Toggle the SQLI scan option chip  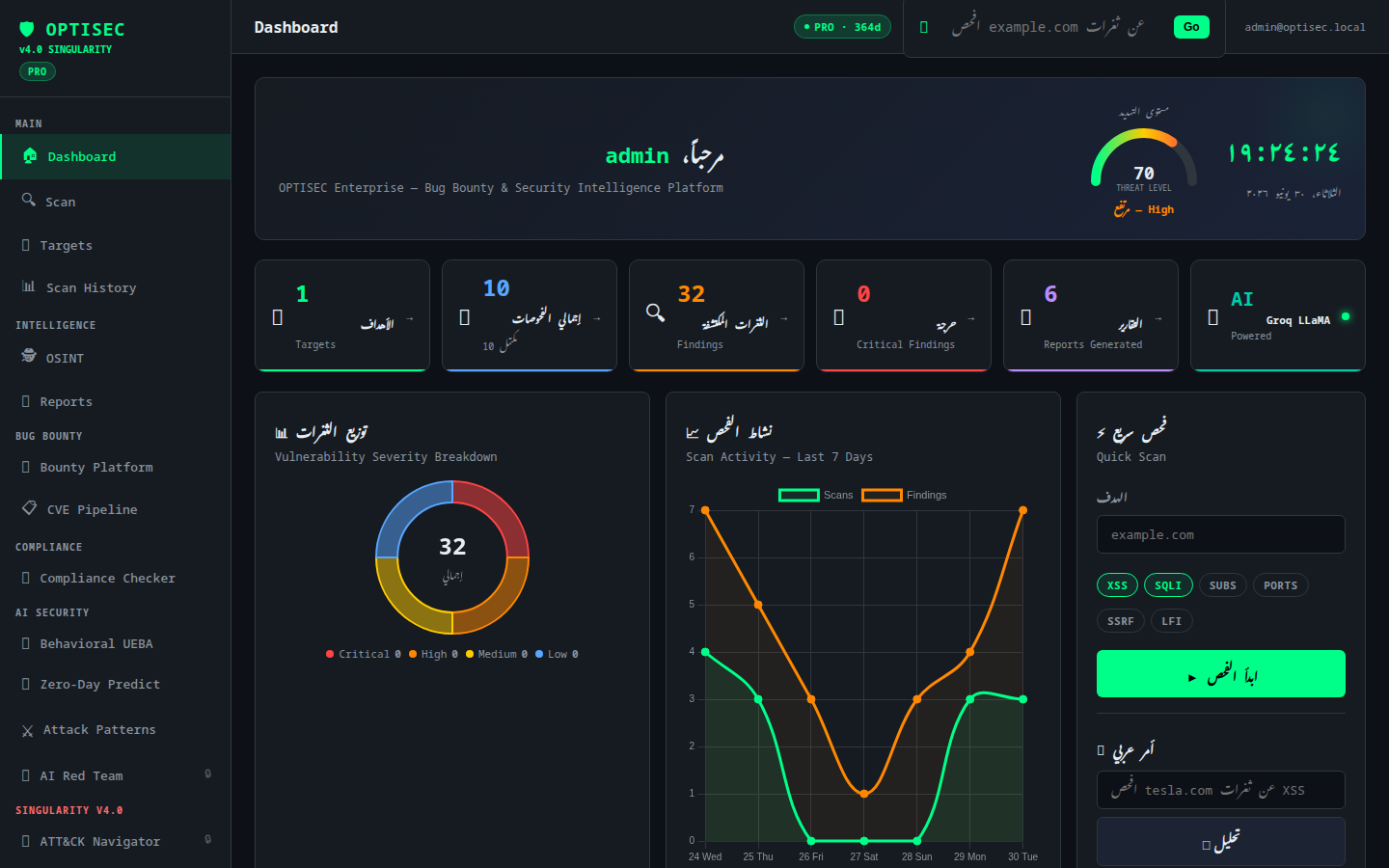pos(1168,585)
